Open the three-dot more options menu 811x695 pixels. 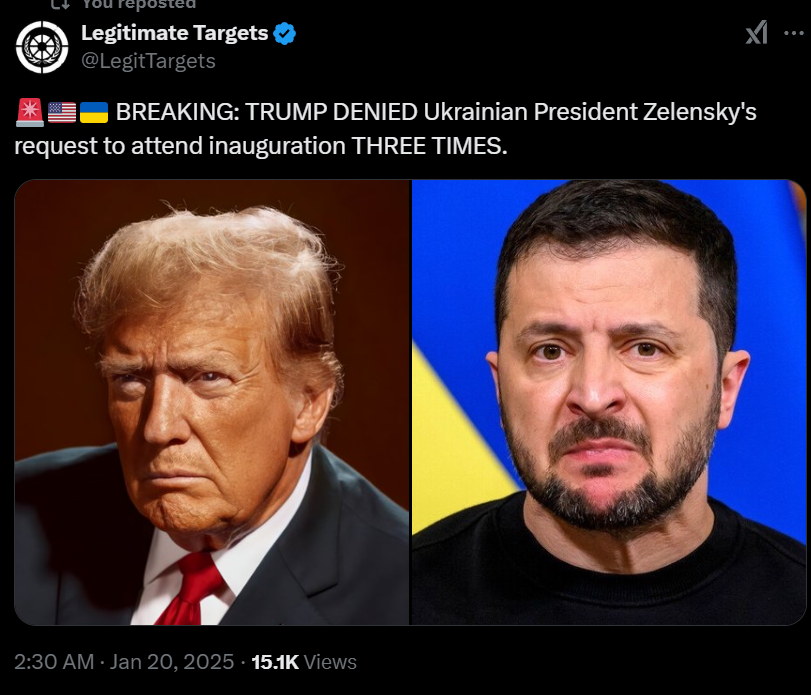793,33
